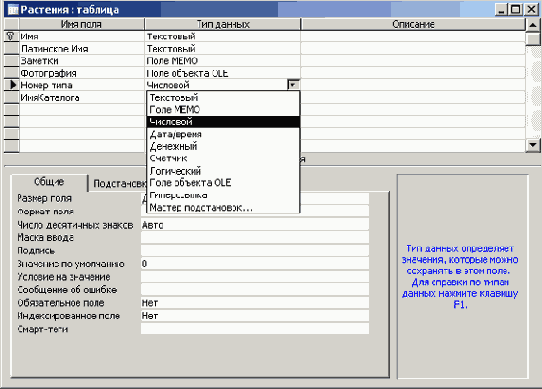Click the Индексированное поле field showing Нет
This screenshot has width=542, height=389.
coord(255,316)
